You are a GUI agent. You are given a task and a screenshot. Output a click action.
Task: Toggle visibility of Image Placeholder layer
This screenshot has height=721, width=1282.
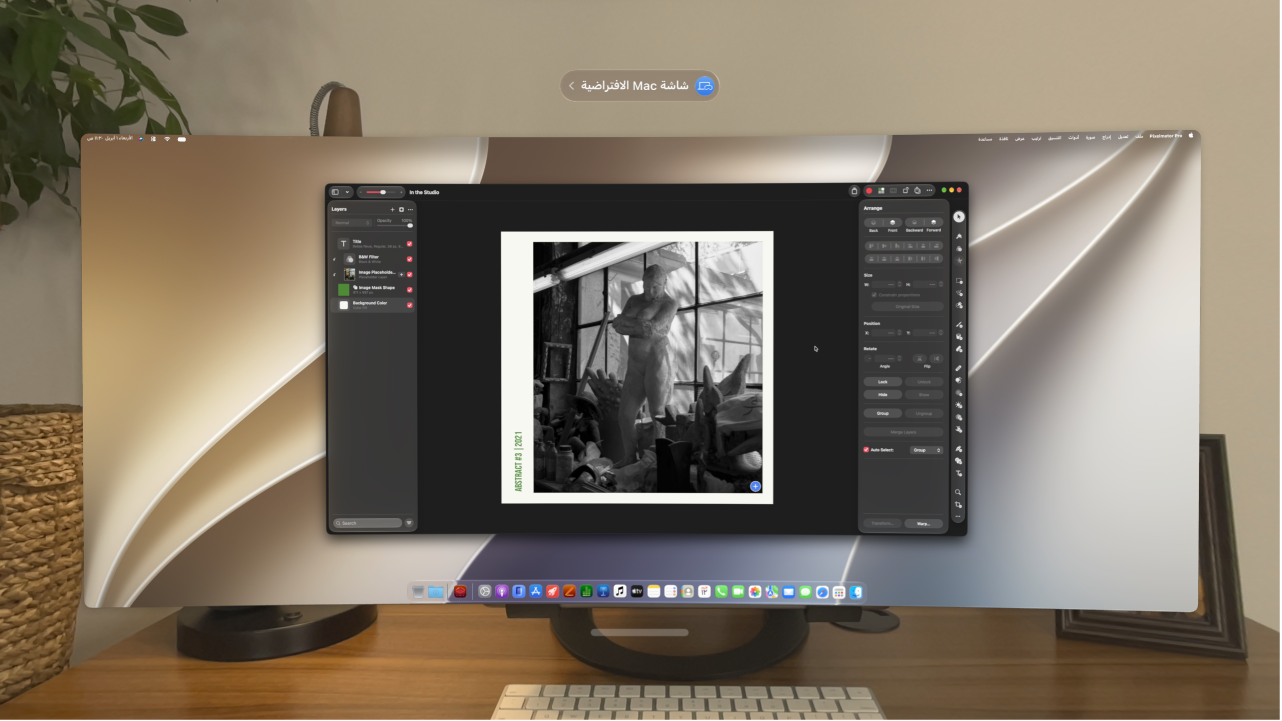coord(410,274)
